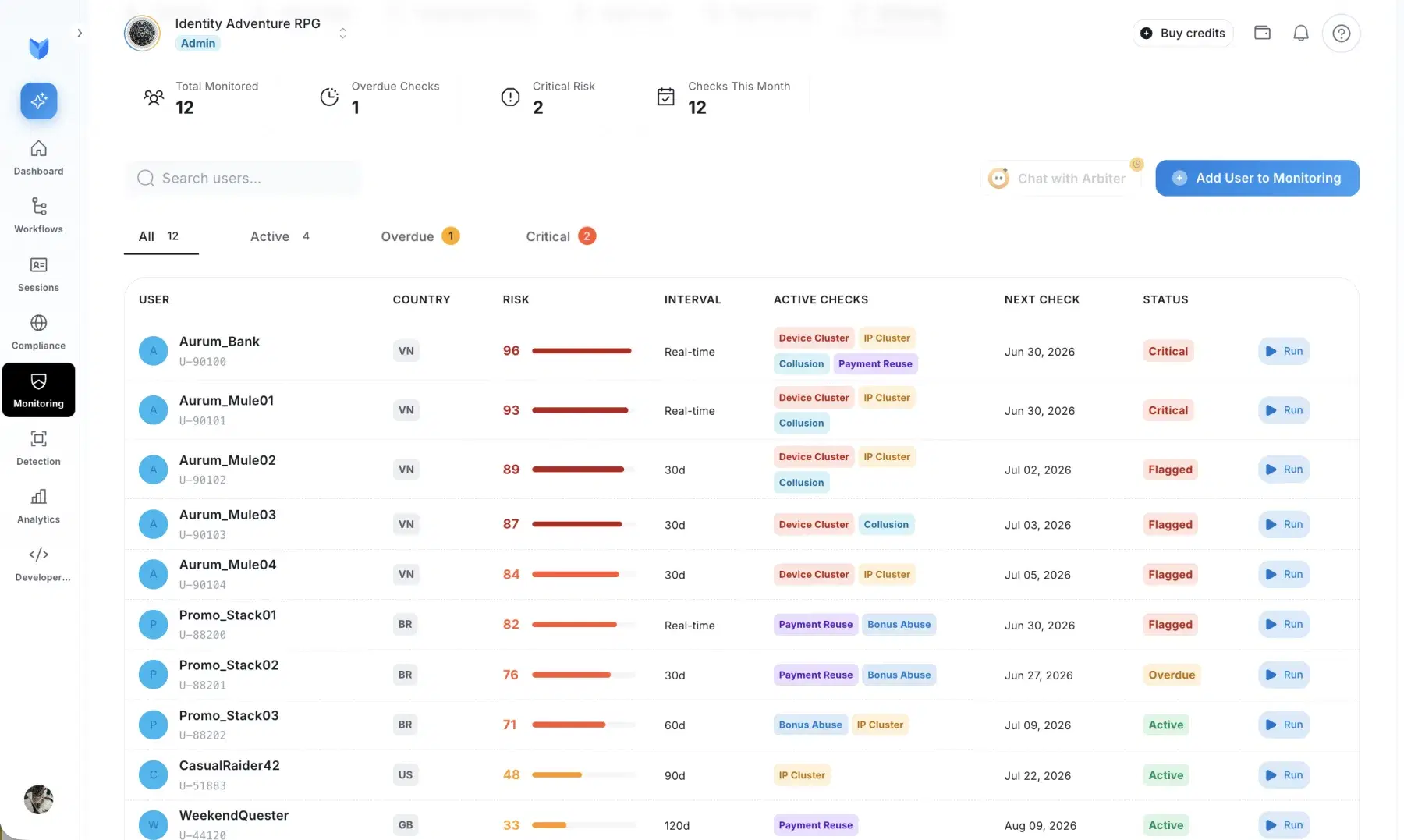
Task: Click the WeekendQuester user avatar
Action: coord(153,825)
